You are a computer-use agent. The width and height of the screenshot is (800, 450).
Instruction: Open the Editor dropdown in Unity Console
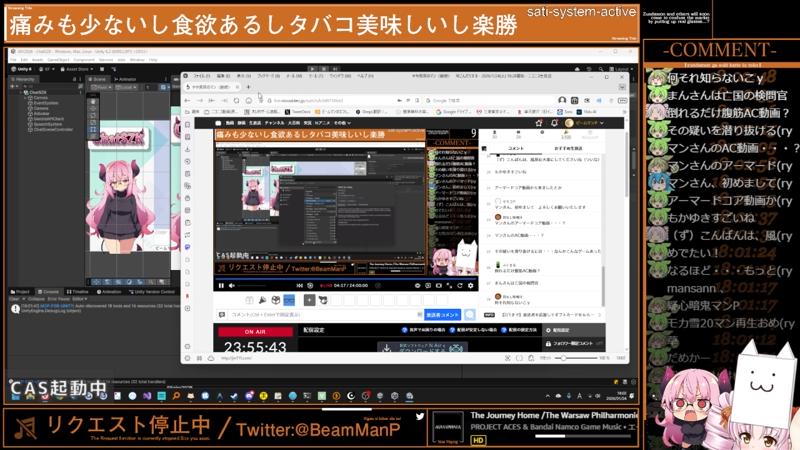[80, 299]
